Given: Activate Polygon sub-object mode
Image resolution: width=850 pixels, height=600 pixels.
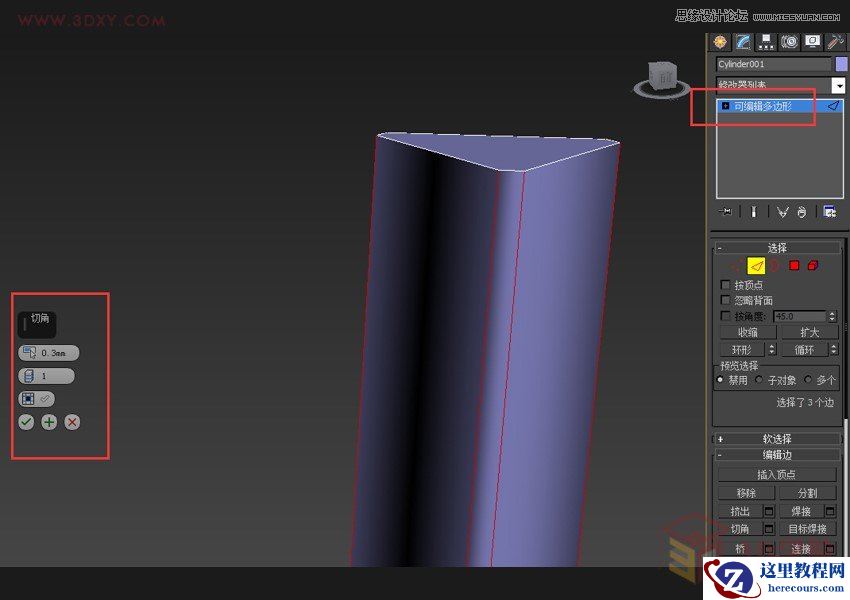Looking at the screenshot, I should 794,264.
